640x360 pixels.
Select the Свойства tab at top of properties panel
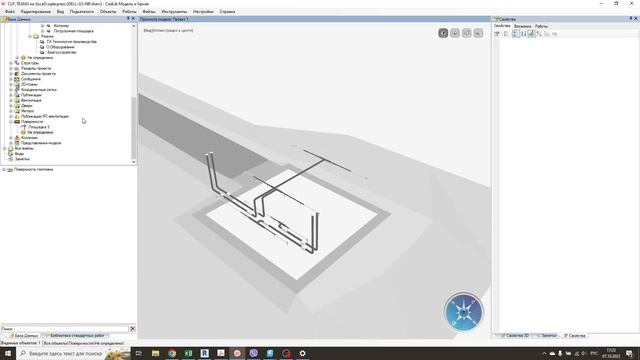click(502, 26)
